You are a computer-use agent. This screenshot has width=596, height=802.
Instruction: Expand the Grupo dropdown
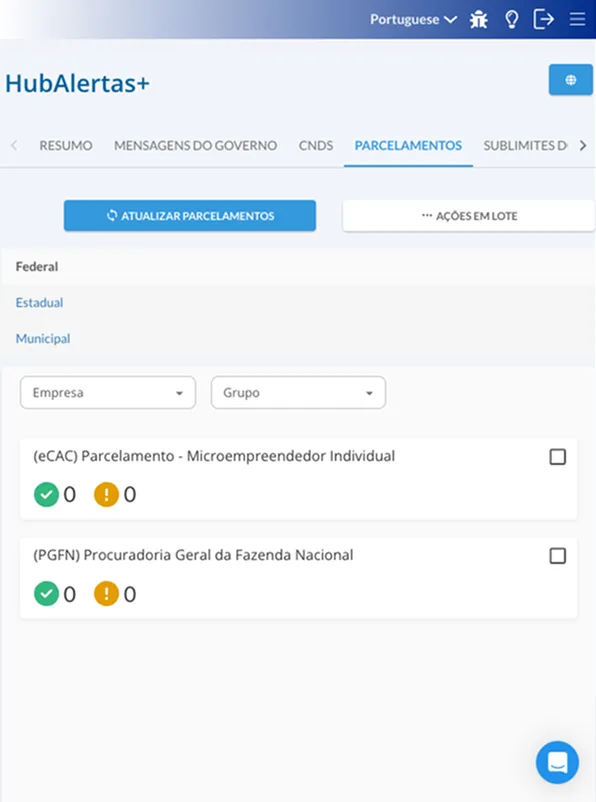pyautogui.click(x=298, y=393)
